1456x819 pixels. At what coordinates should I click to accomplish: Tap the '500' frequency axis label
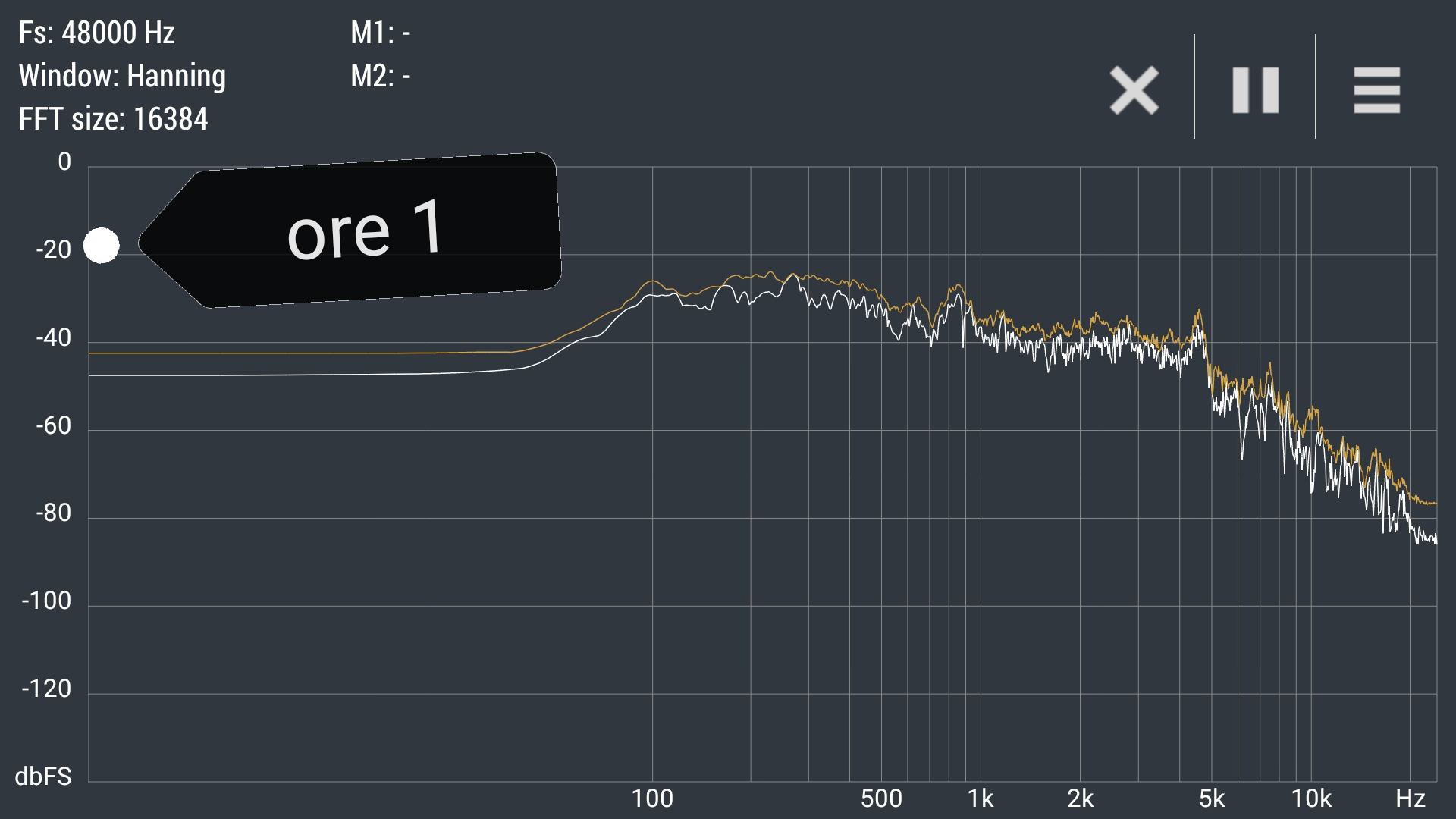(x=881, y=799)
